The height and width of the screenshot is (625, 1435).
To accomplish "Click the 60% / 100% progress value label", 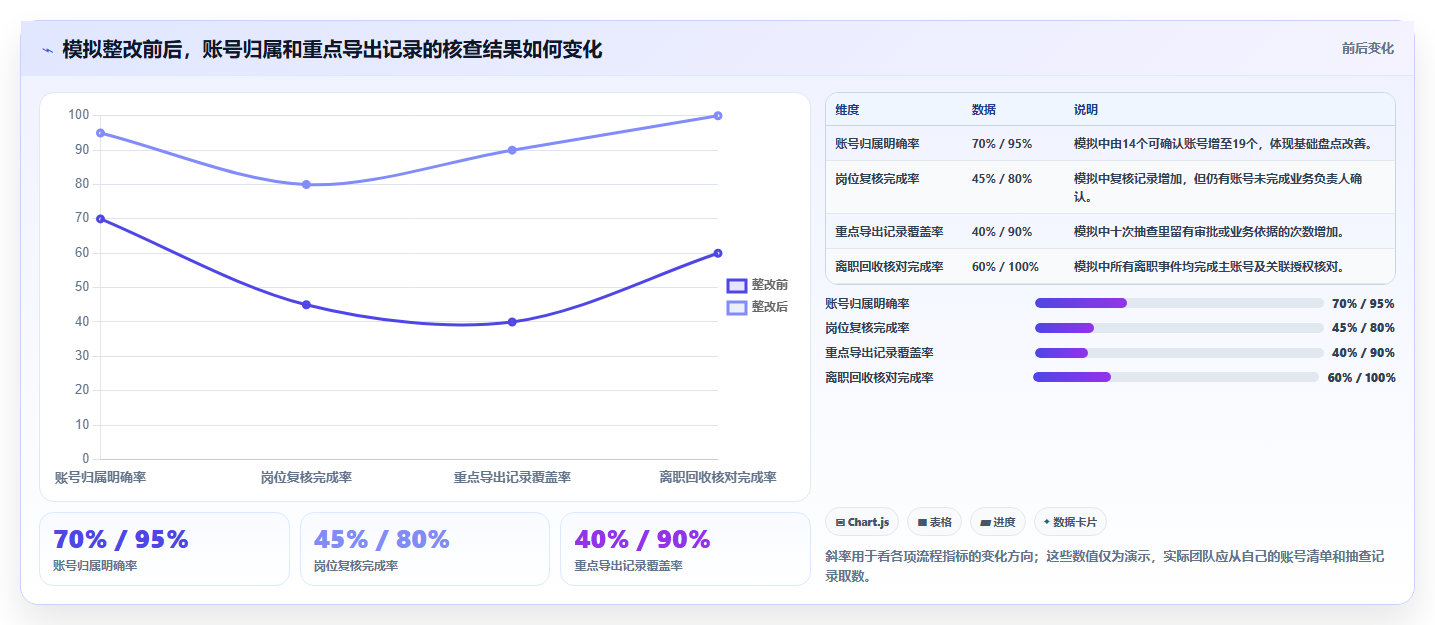I will [1361, 377].
